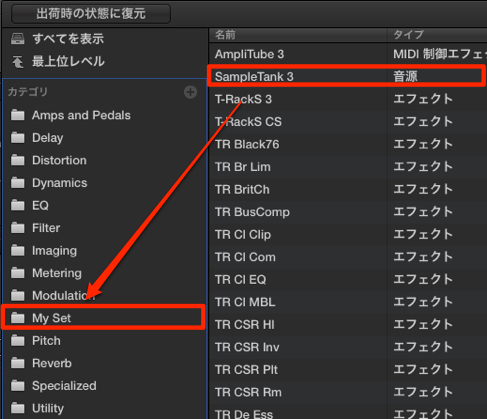Viewport: 487px width, 419px height.
Task: Select the TR Cl MBL plugin row
Action: tap(348, 302)
